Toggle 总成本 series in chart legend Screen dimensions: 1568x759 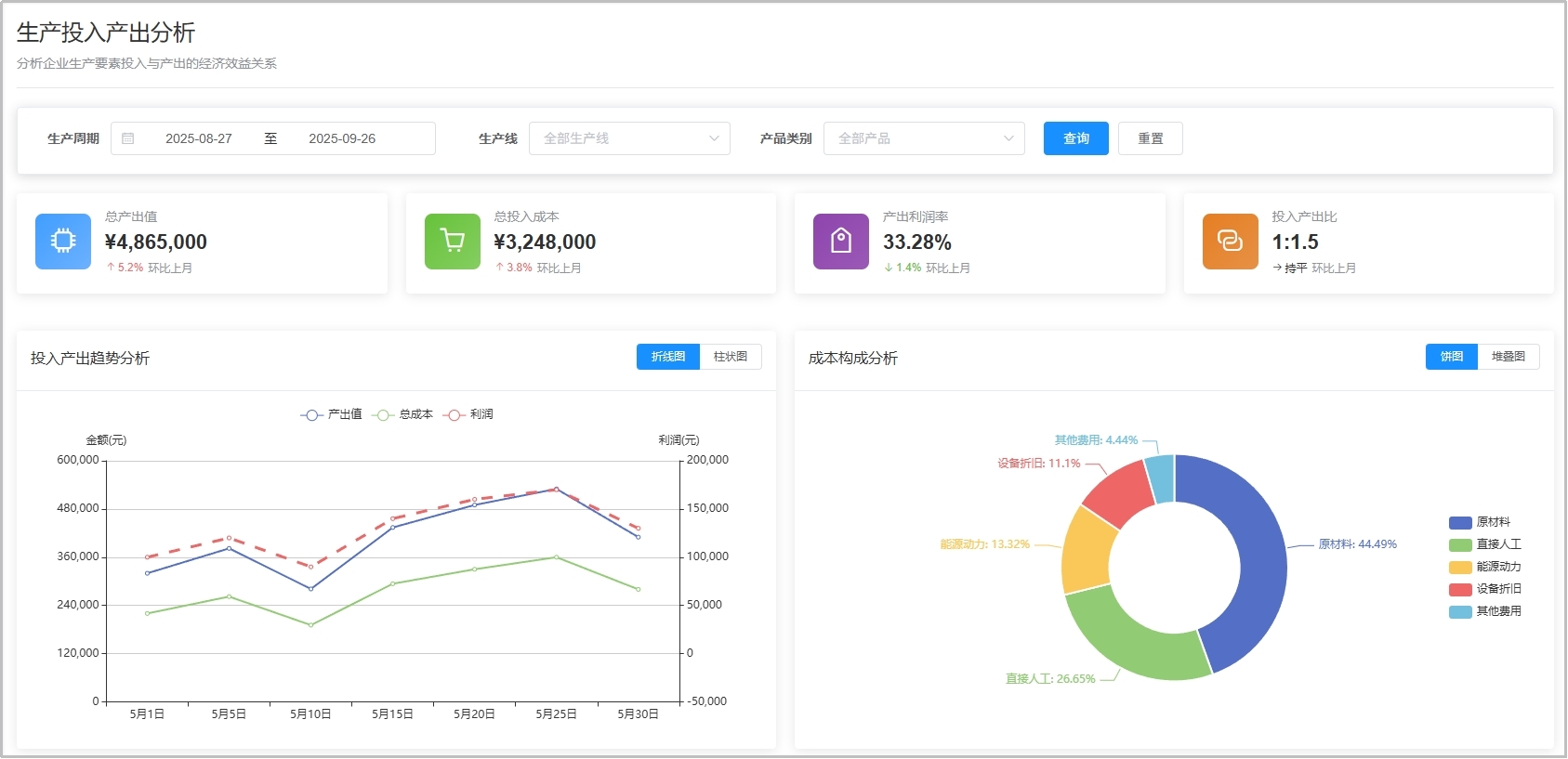402,414
